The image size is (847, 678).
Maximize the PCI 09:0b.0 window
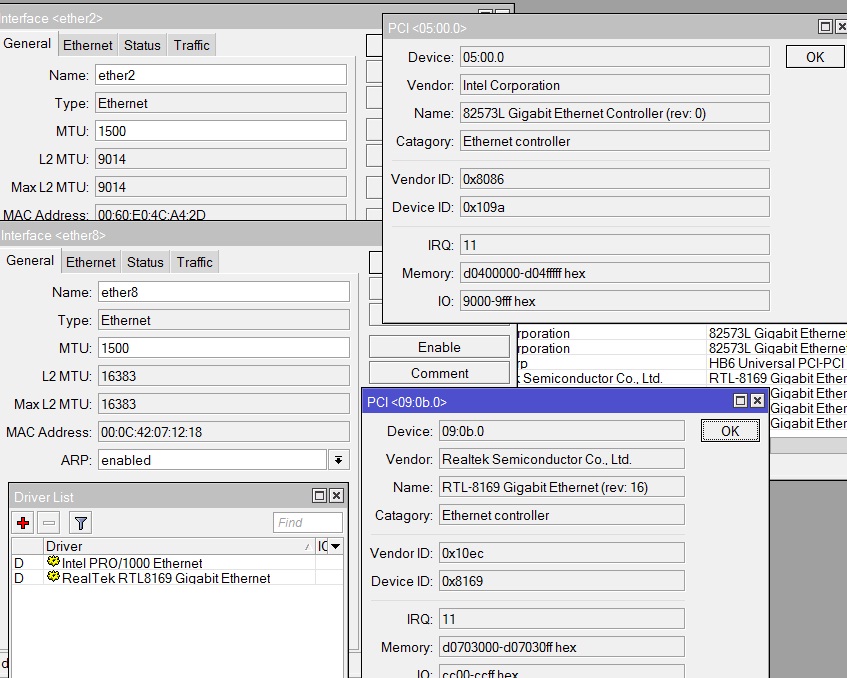click(741, 400)
